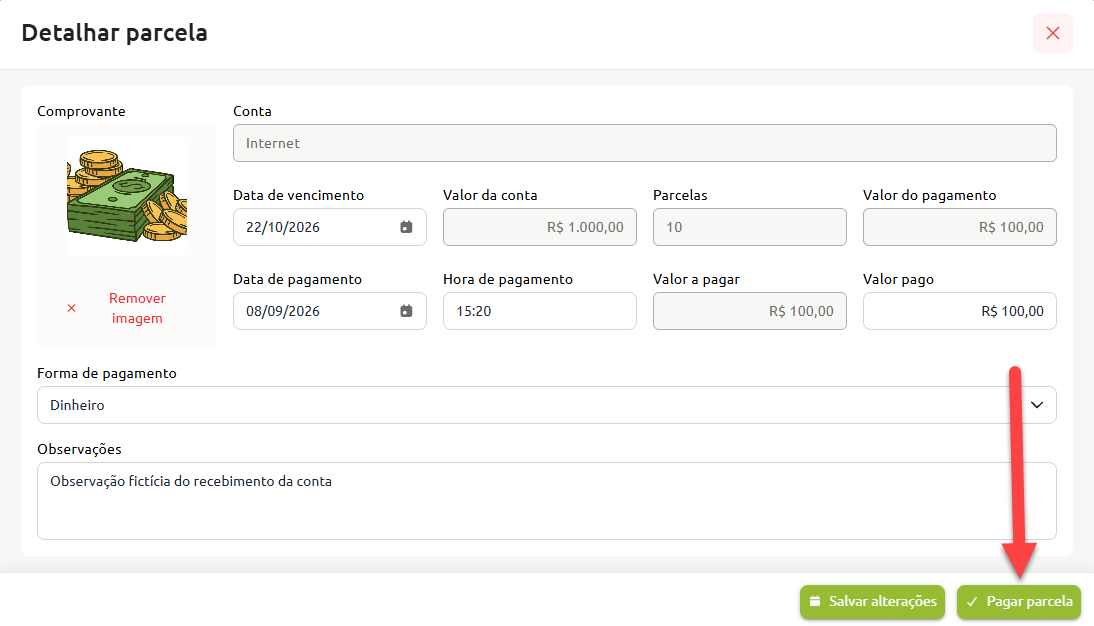
Task: Click the red X remove image icon
Action: point(71,308)
